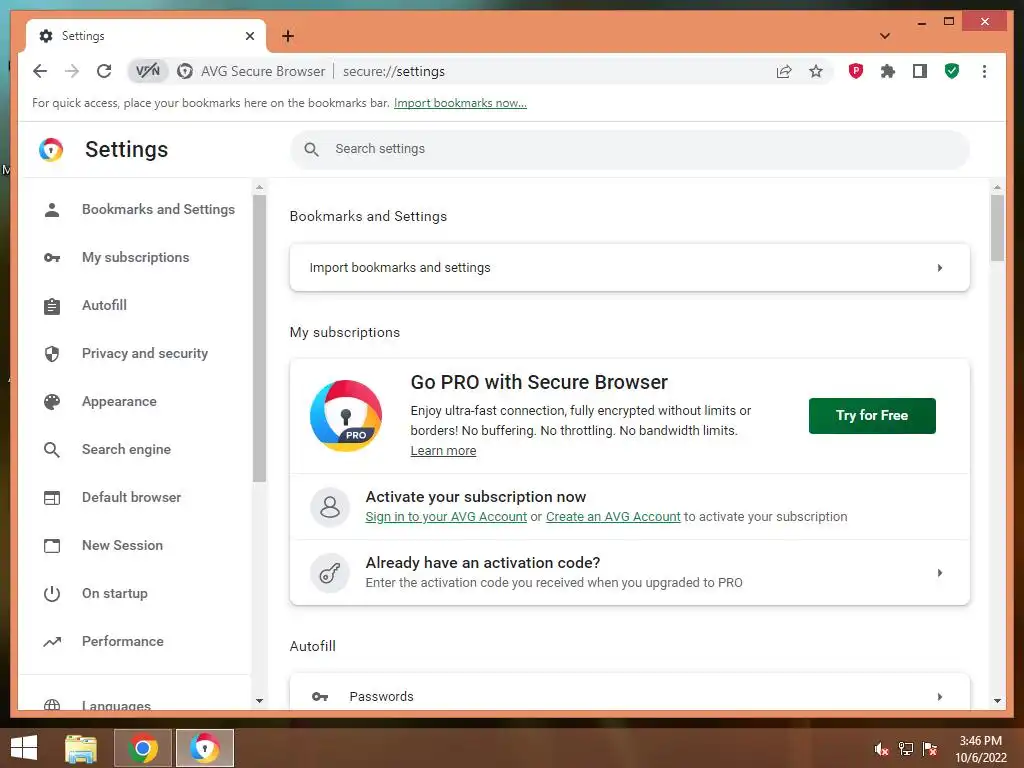Open a new tab with the plus button
Screen dimensions: 1024x768
[287, 36]
